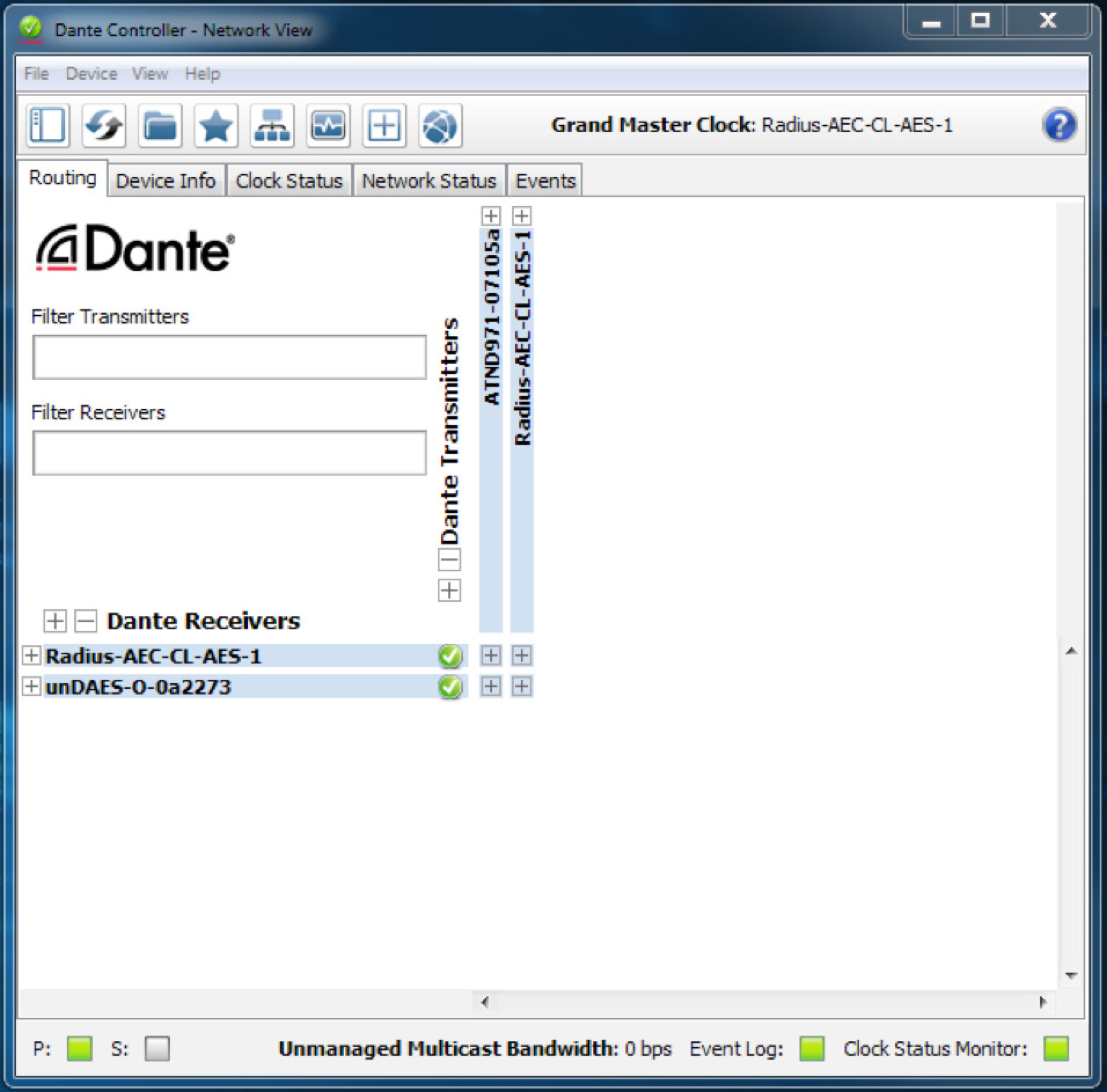The width and height of the screenshot is (1107, 1092).
Task: Open Channel Groups via the flowchart icon
Action: (x=272, y=126)
